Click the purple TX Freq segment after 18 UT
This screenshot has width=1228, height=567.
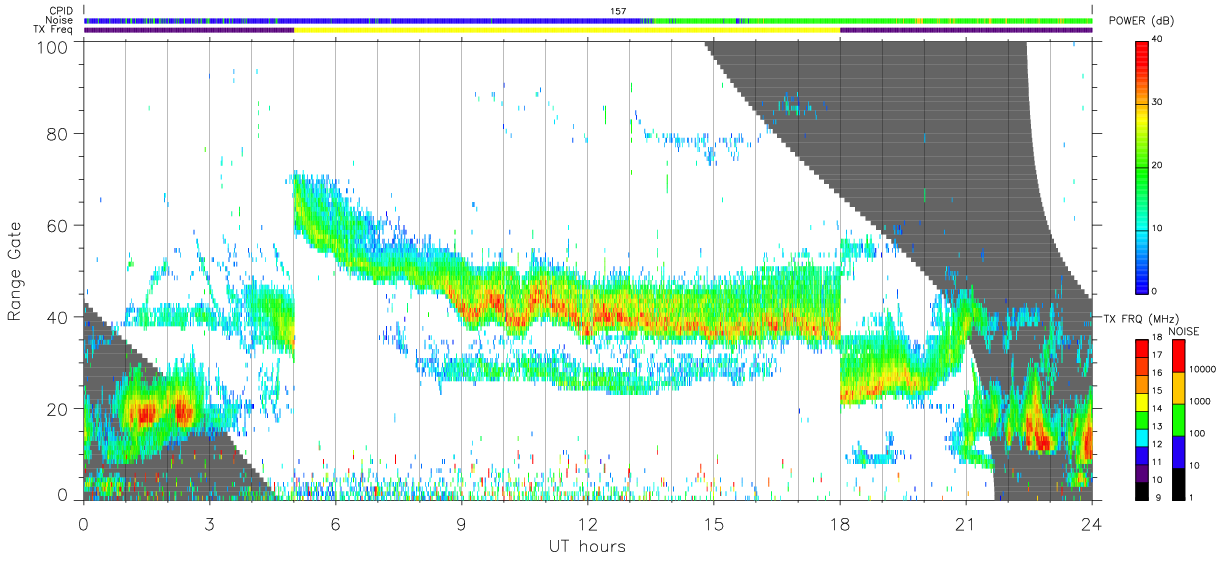(x=966, y=30)
